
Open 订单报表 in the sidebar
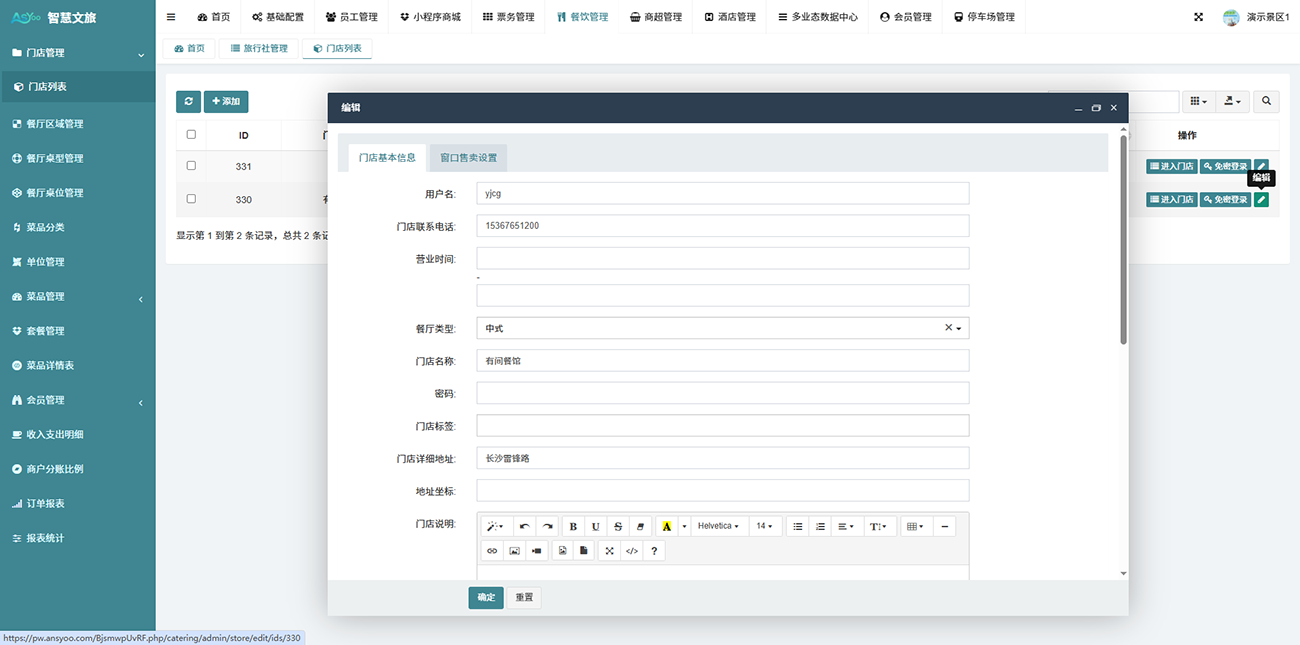[77, 503]
